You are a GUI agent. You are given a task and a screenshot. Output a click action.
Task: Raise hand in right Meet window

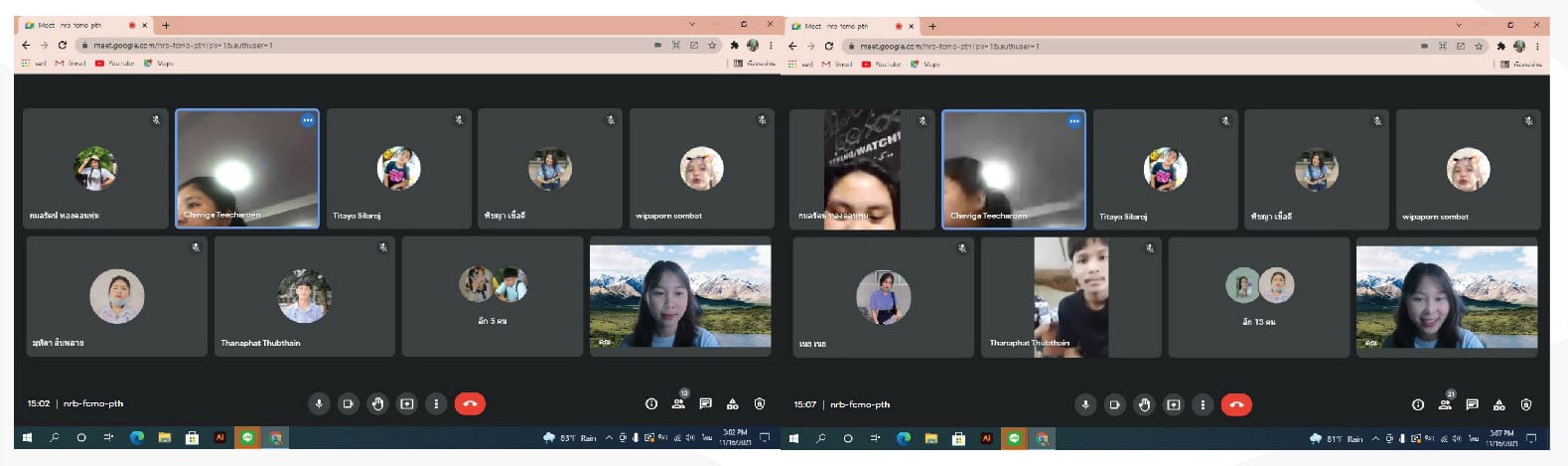1144,404
